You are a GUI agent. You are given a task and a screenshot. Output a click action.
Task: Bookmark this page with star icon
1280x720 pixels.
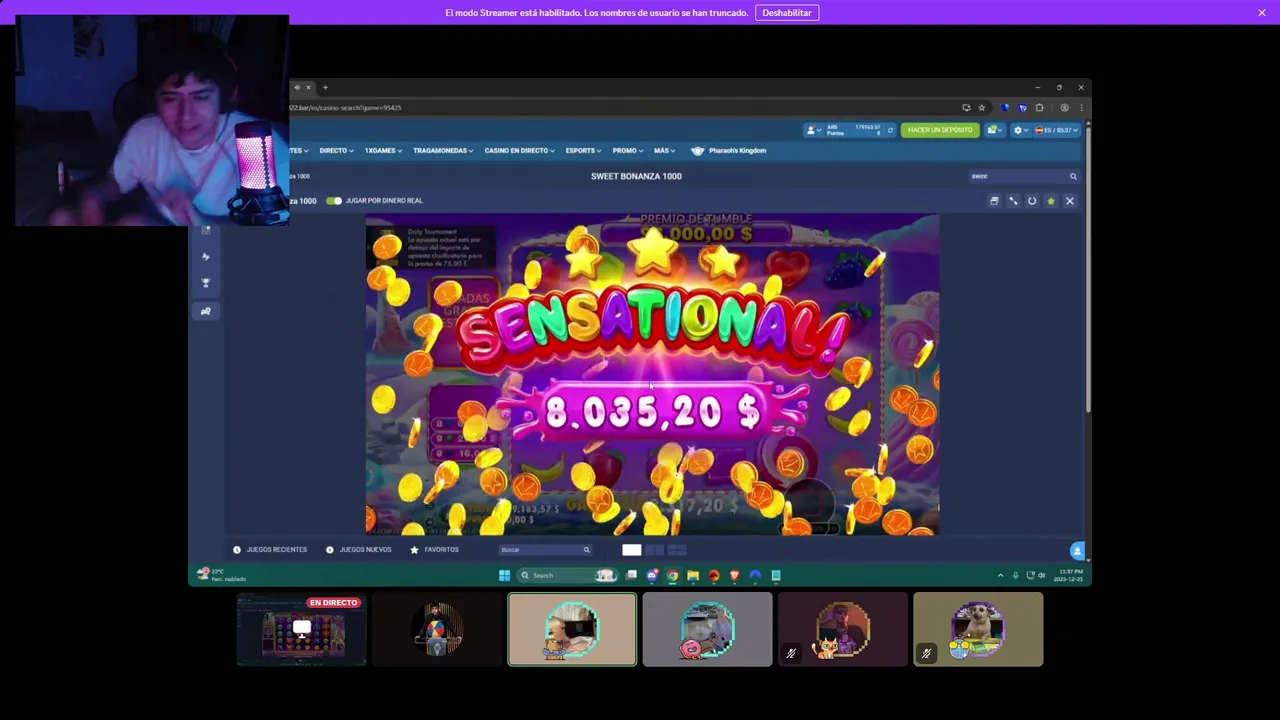click(982, 107)
